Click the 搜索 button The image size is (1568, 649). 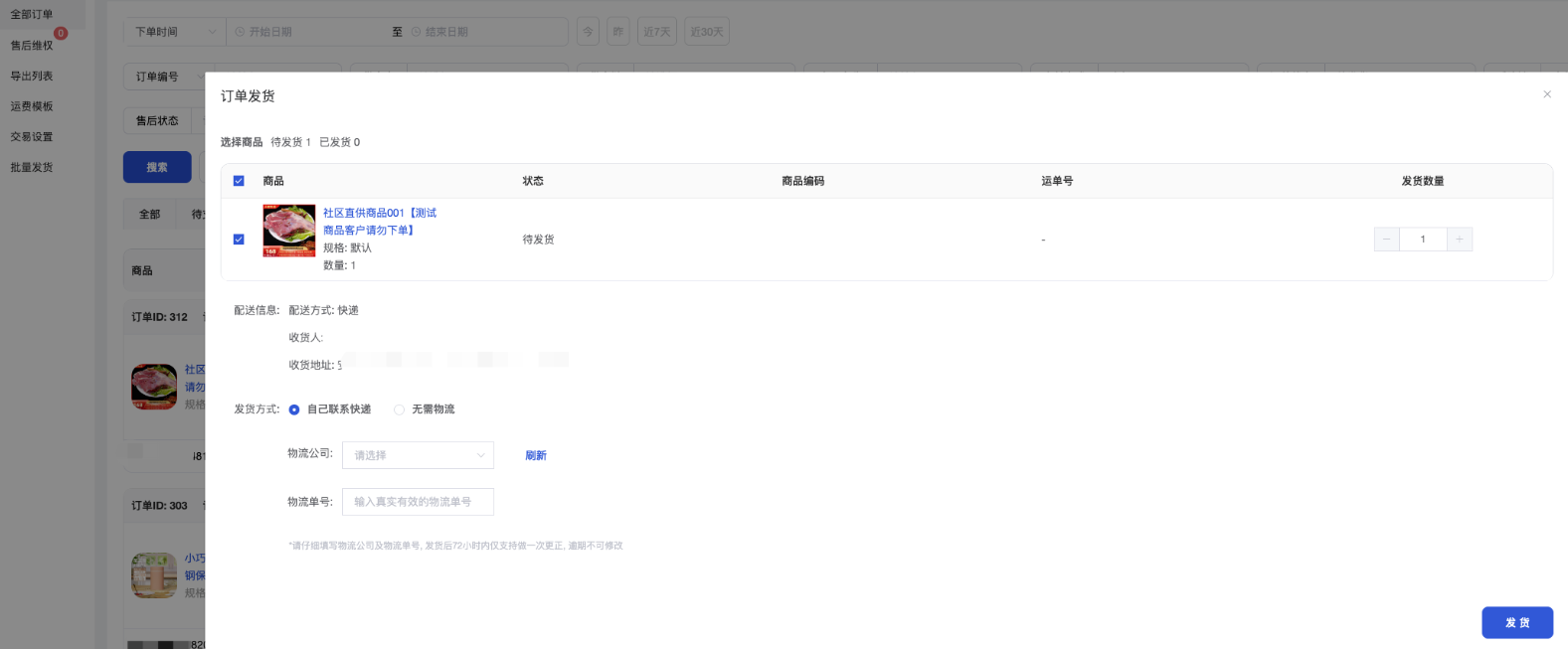(157, 167)
